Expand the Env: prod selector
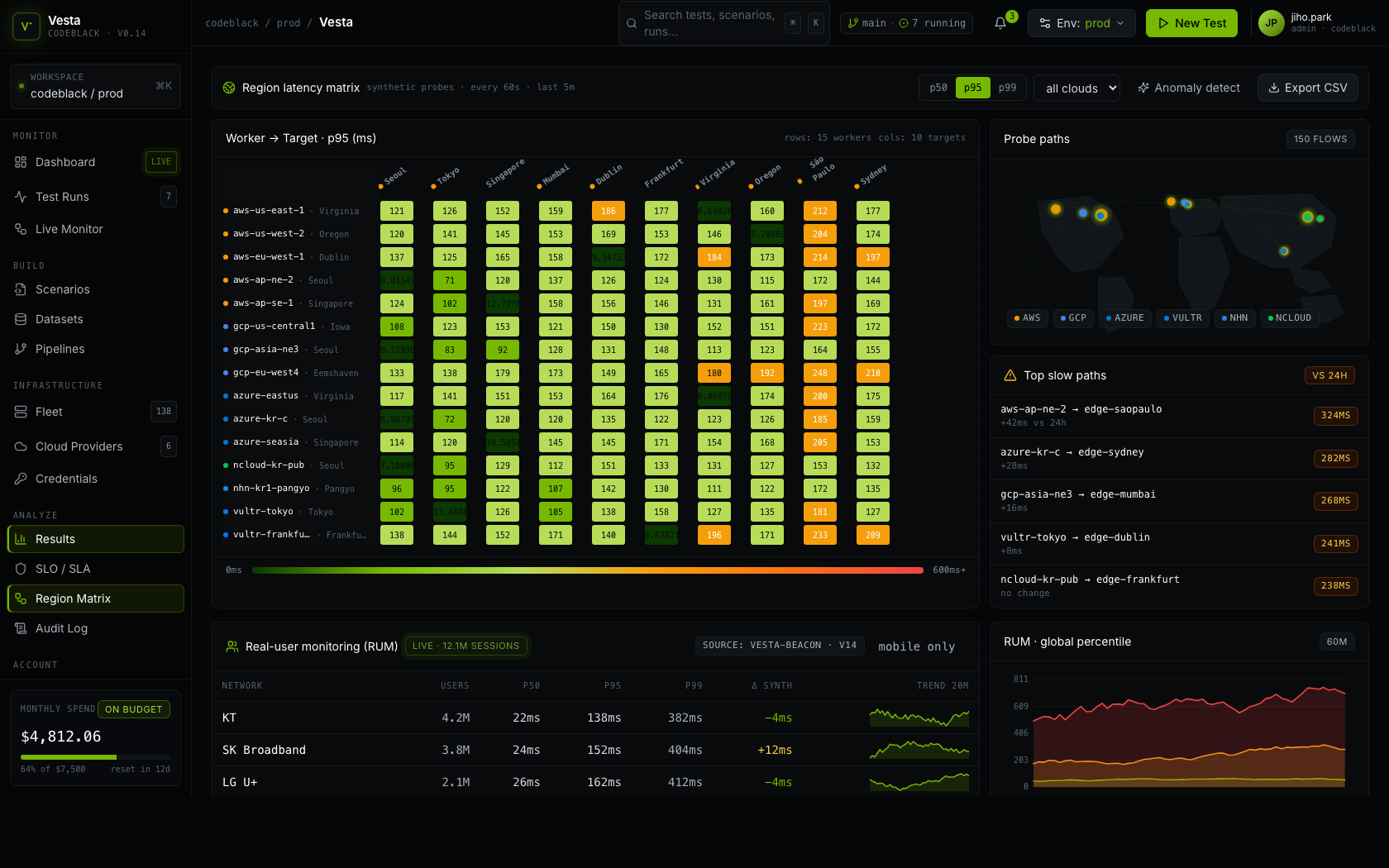Viewport: 1389px width, 868px height. pos(1081,23)
